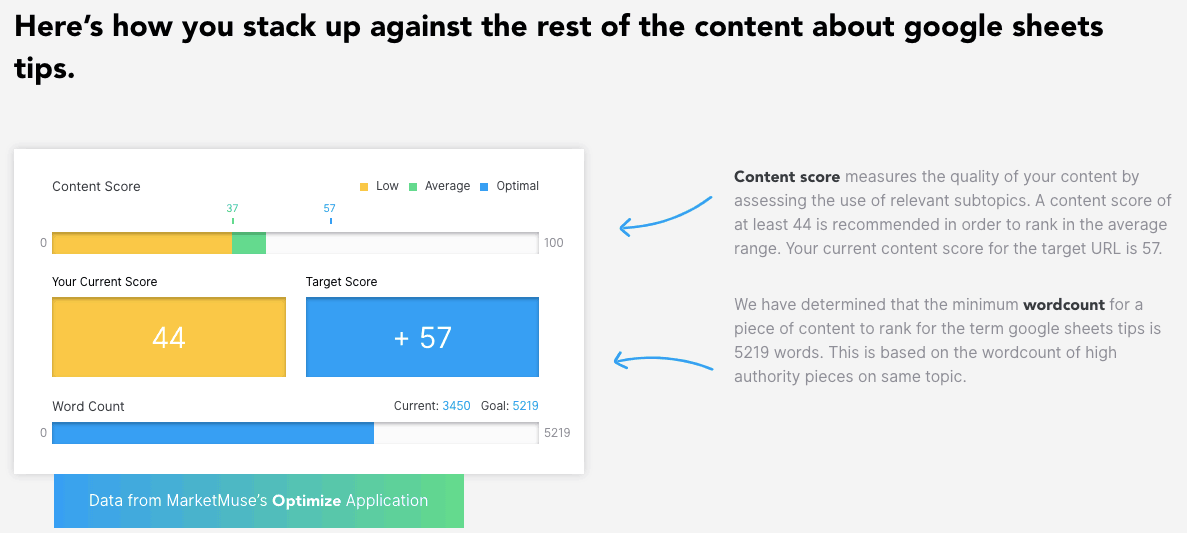Click the blue Optimal legend swatch
This screenshot has height=533, width=1187.
(x=484, y=187)
